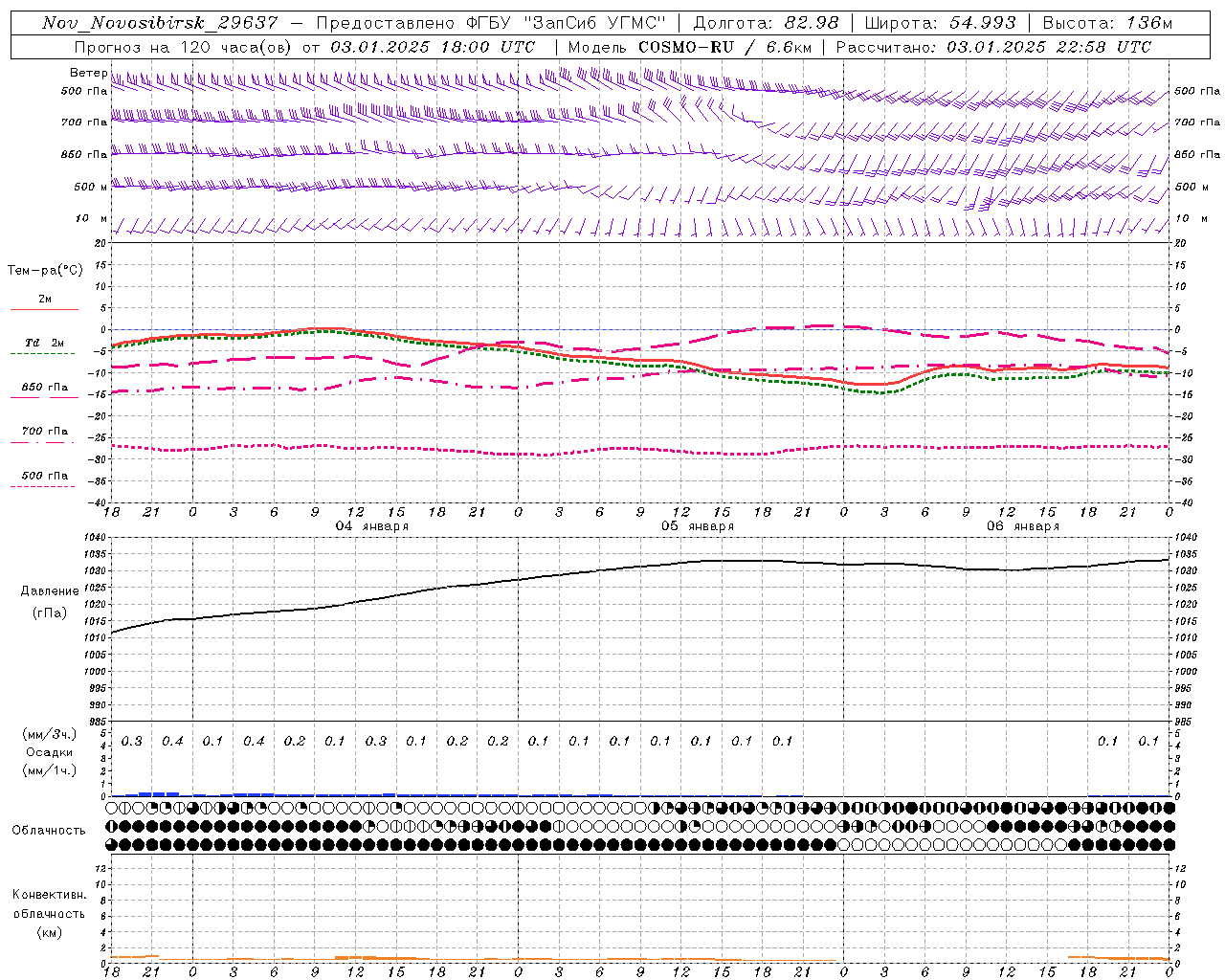The width and height of the screenshot is (1225, 980).
Task: Click the Td 2м dew point legend entry
Action: pyautogui.click(x=45, y=343)
